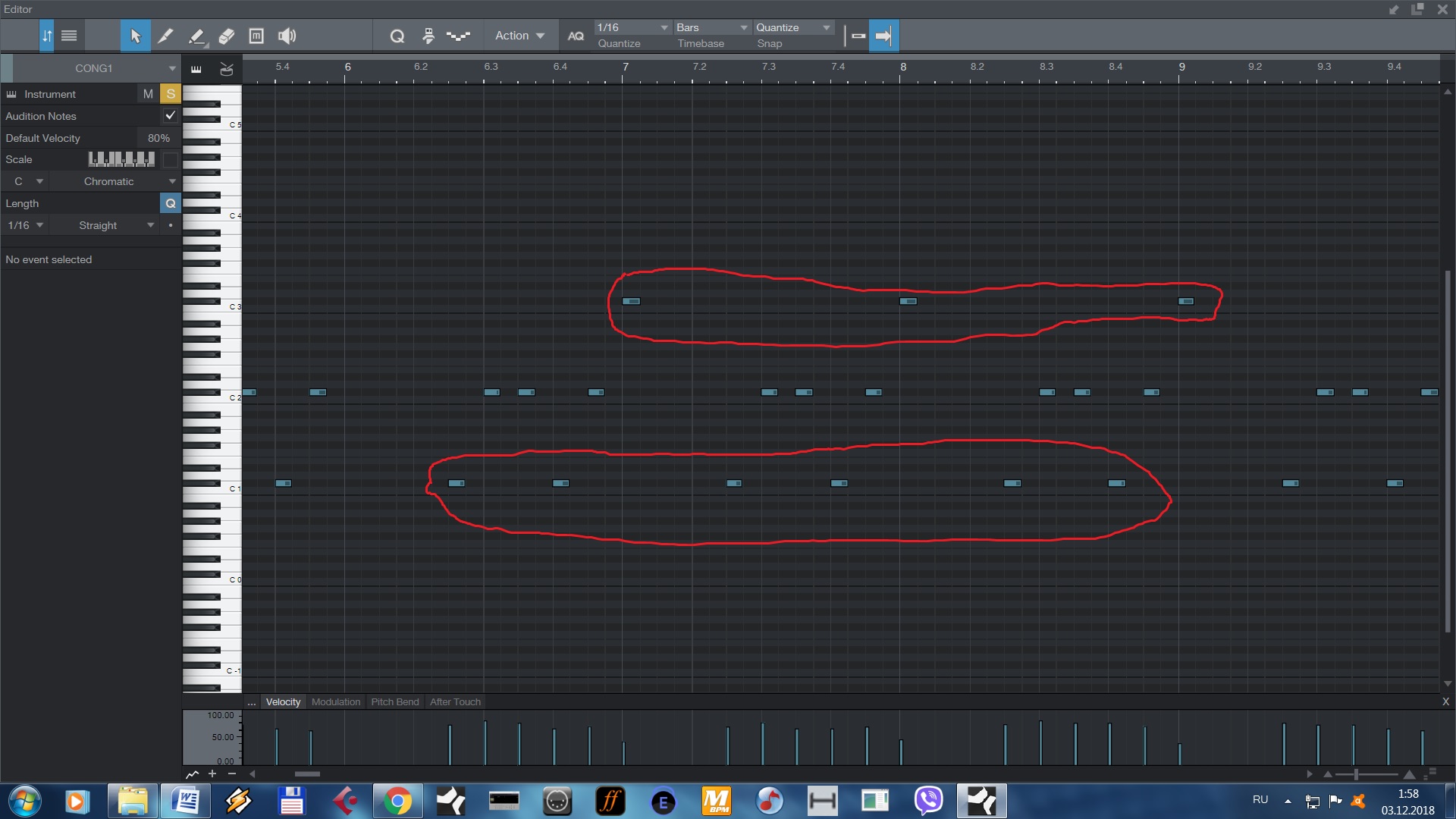Click the Default Velocity 80% field
Image resolution: width=1456 pixels, height=819 pixels.
[x=158, y=138]
